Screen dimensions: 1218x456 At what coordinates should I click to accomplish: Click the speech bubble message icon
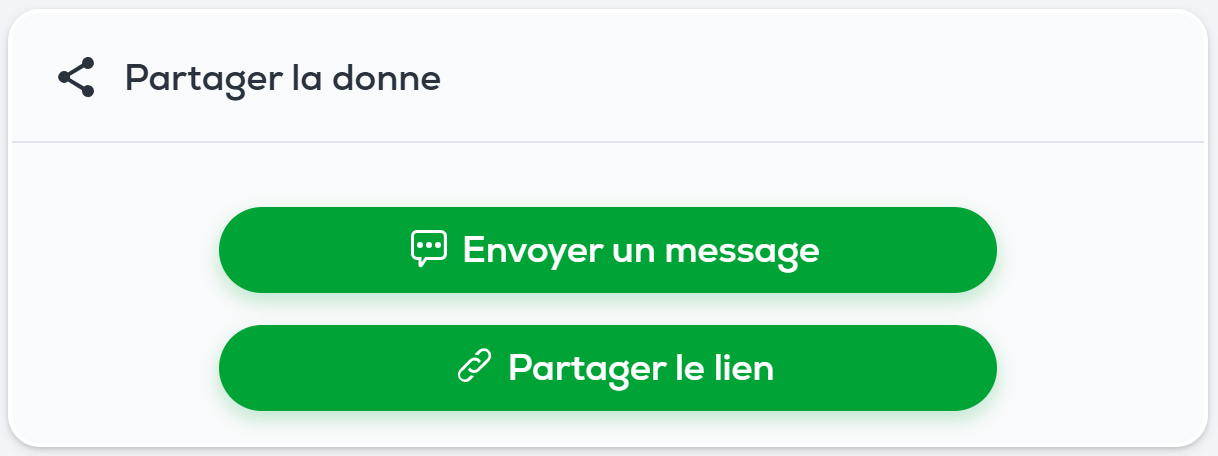(428, 249)
